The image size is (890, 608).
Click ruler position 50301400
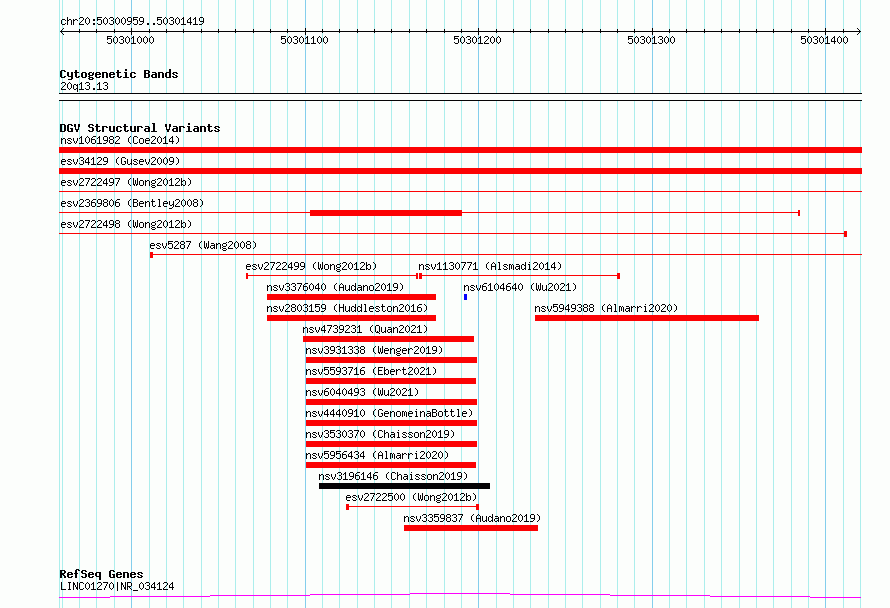(824, 40)
